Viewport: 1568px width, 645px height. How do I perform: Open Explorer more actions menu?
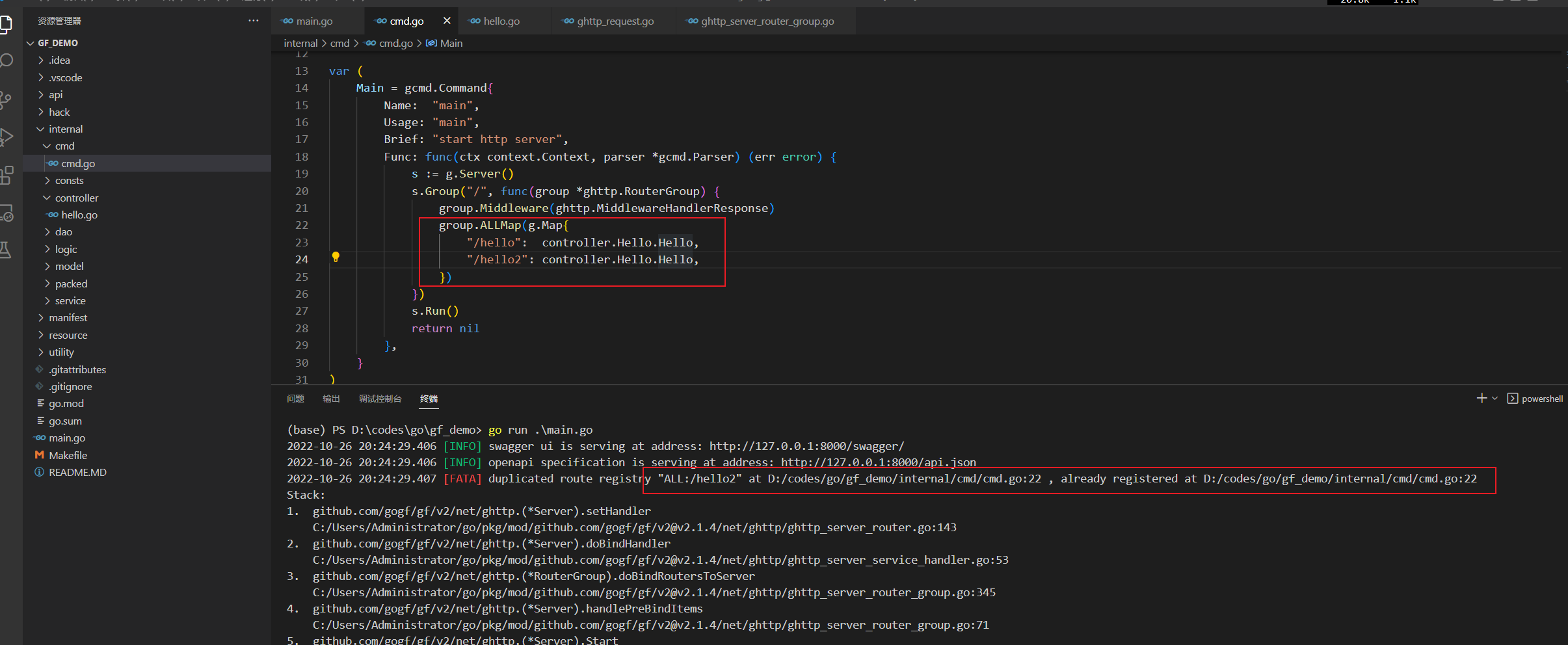click(x=253, y=20)
